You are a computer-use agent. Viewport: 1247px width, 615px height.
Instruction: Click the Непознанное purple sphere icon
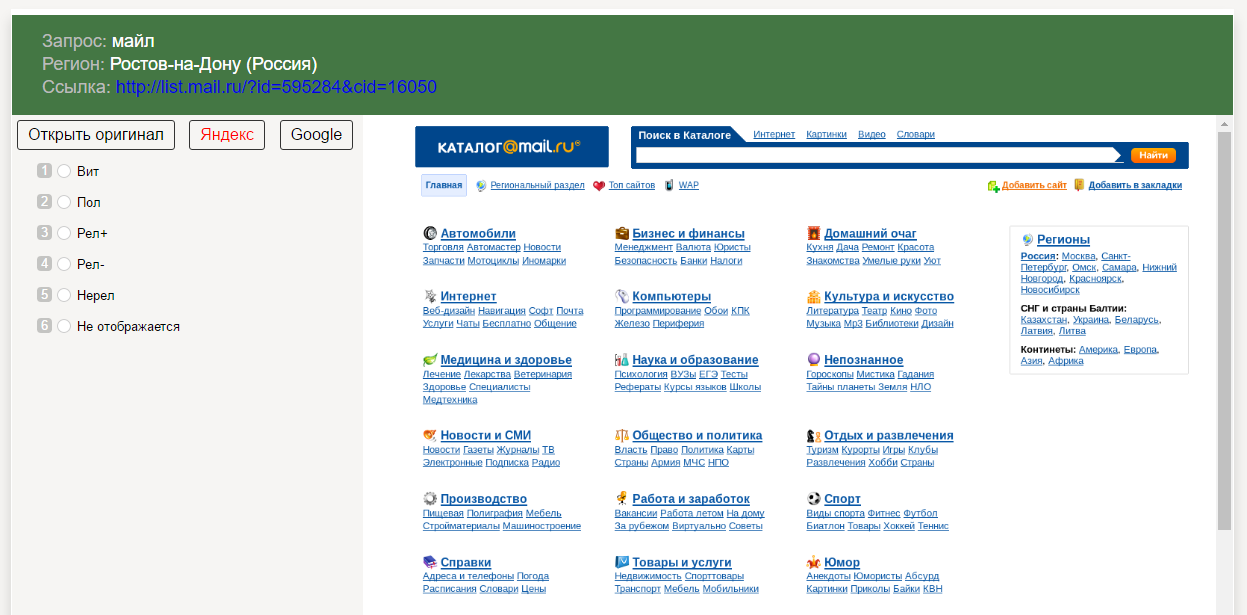pyautogui.click(x=814, y=360)
